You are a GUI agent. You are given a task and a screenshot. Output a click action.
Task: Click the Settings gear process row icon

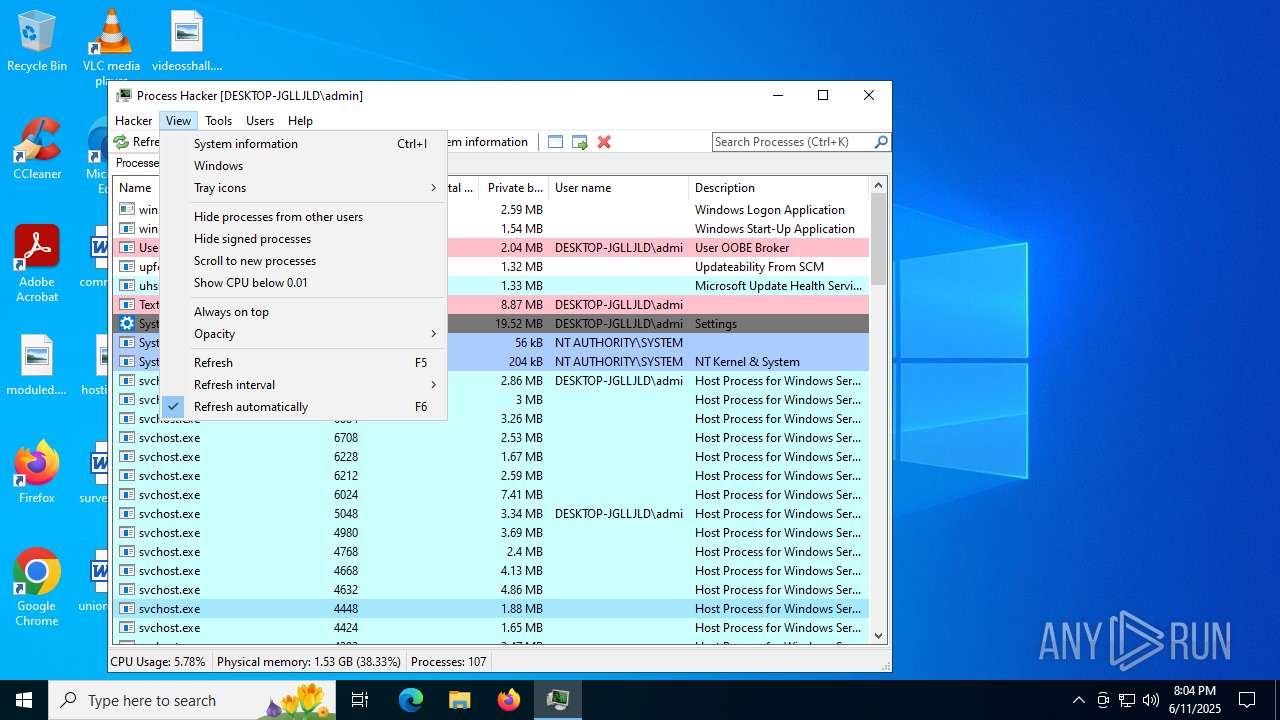coord(127,324)
